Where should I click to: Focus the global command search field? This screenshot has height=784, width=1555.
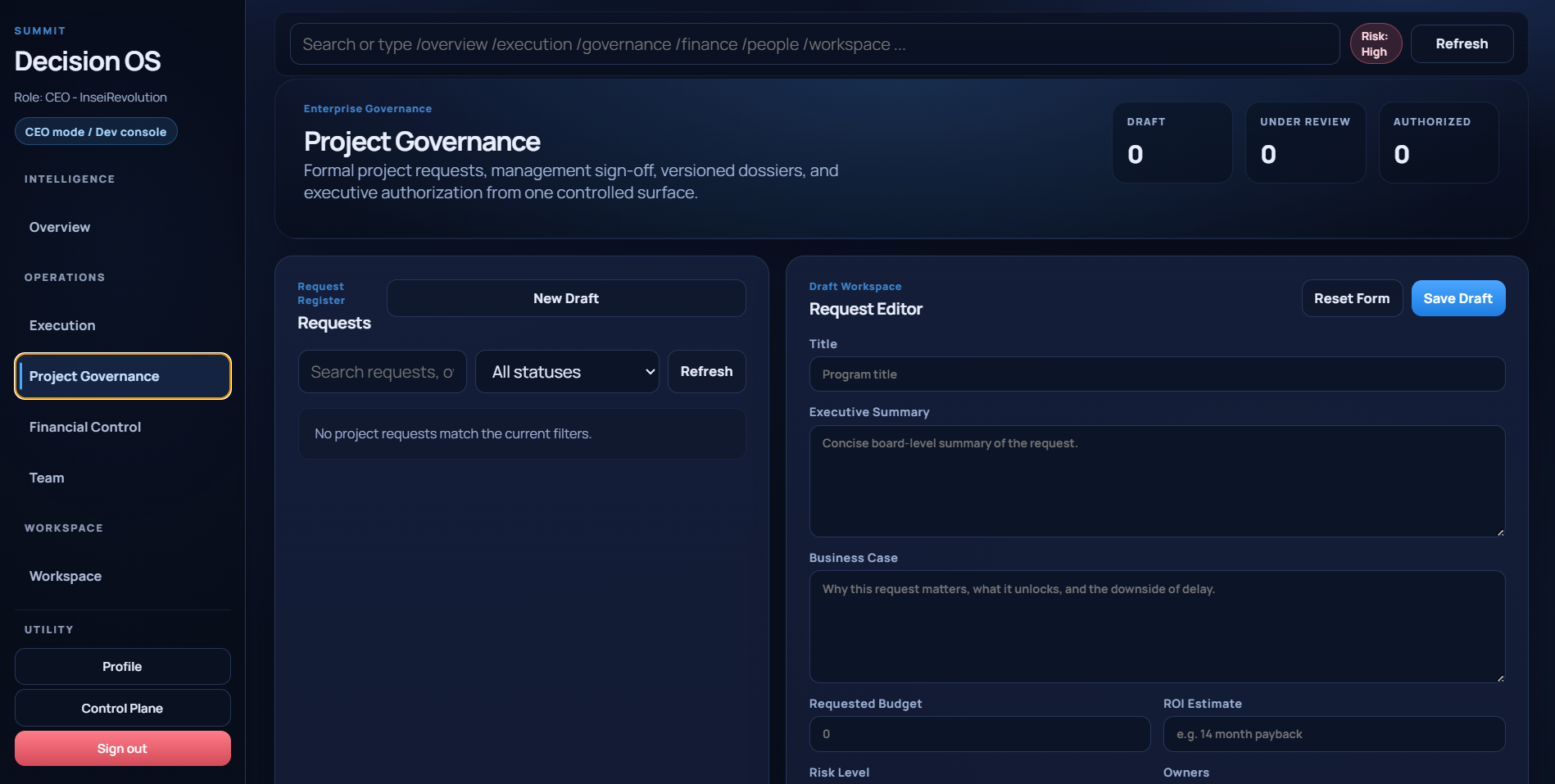(814, 44)
